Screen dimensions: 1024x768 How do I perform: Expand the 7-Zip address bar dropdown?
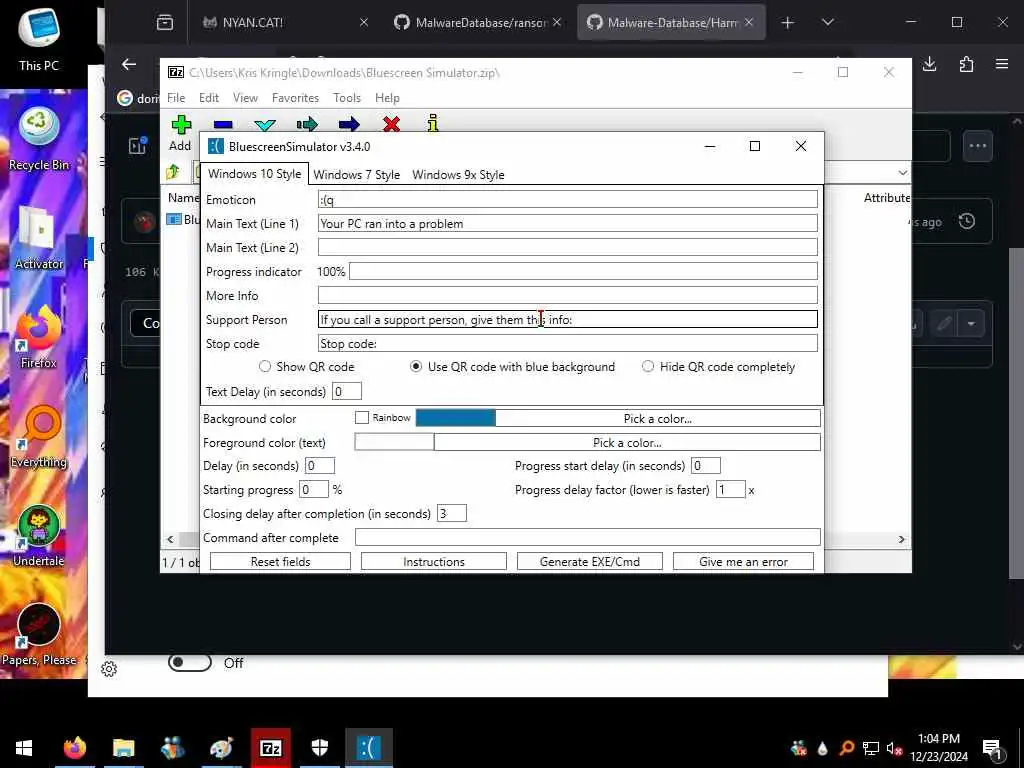click(x=902, y=173)
